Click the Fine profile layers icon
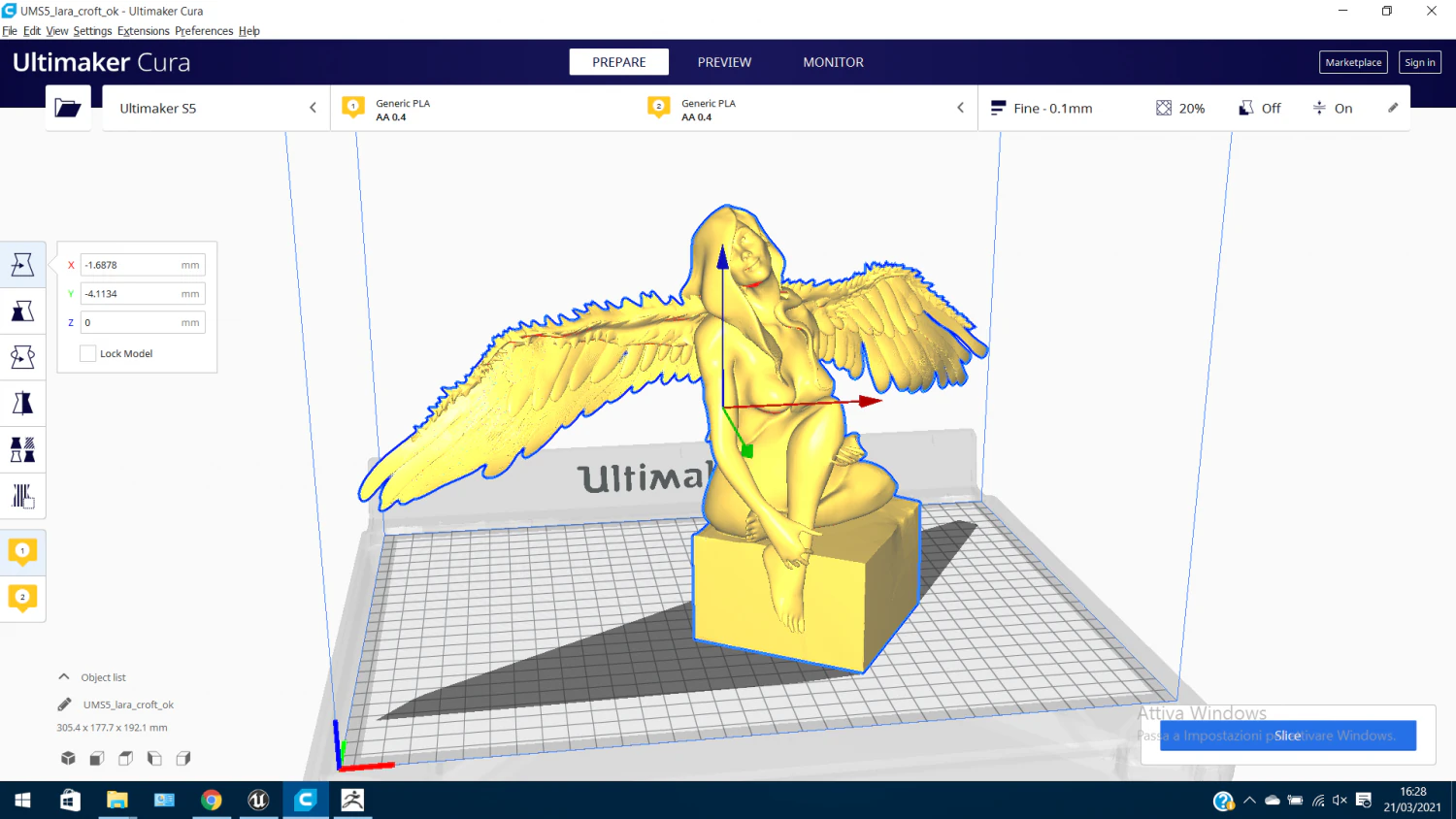This screenshot has height=819, width=1456. click(997, 108)
